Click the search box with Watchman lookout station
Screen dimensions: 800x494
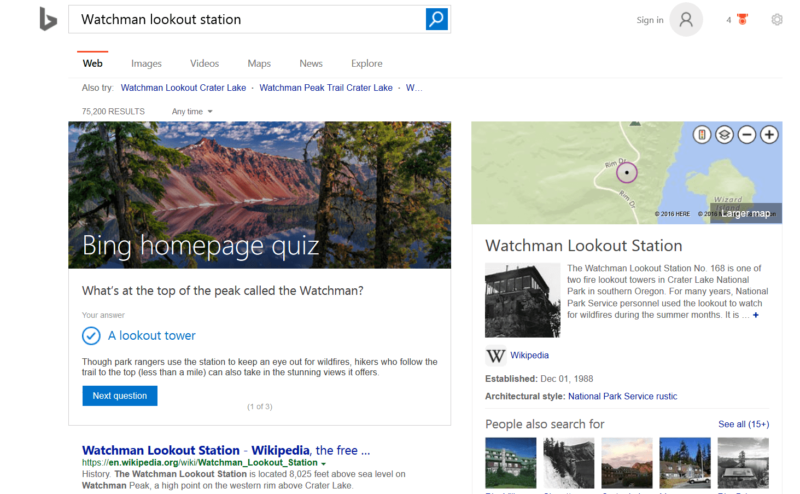point(247,19)
